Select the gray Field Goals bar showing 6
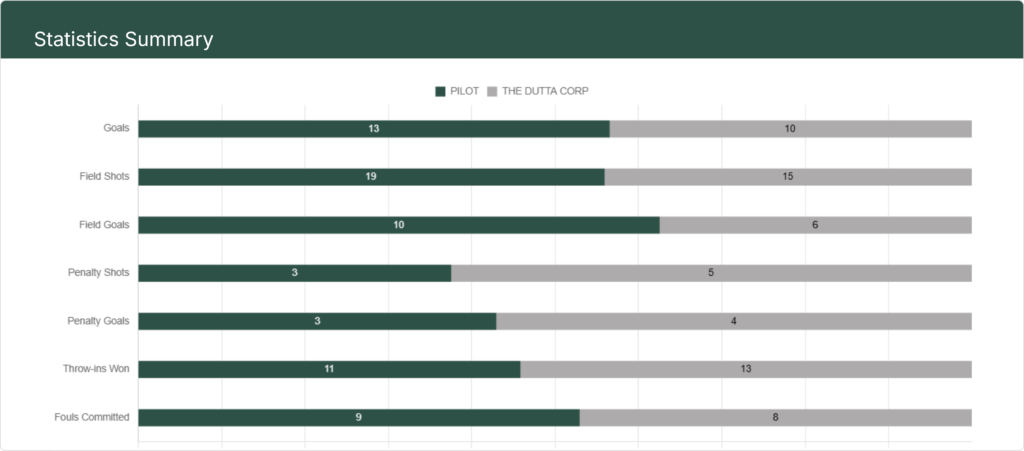Viewport: 1024px width, 451px height. click(815, 225)
